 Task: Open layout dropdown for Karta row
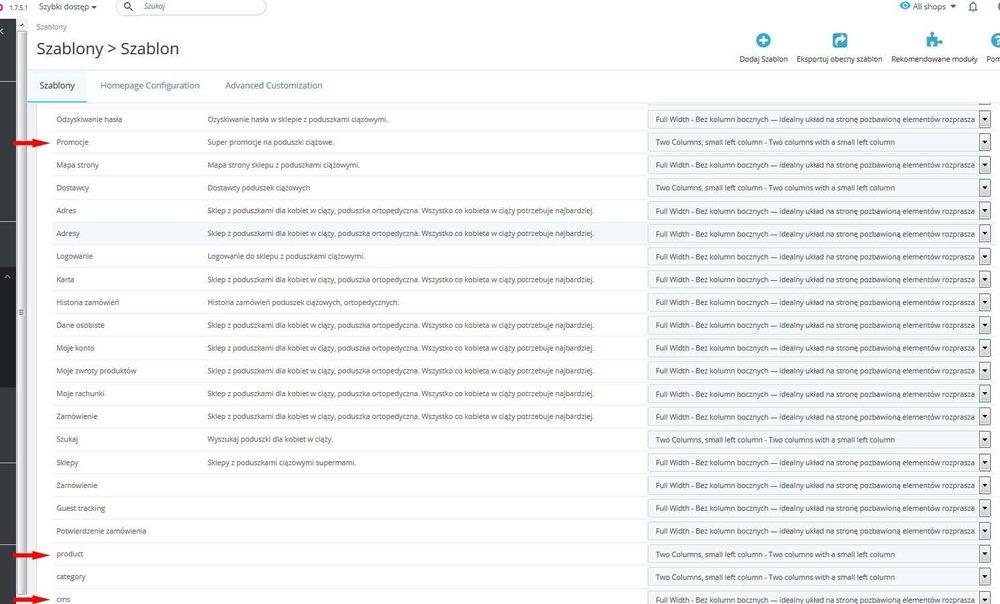tap(819, 280)
